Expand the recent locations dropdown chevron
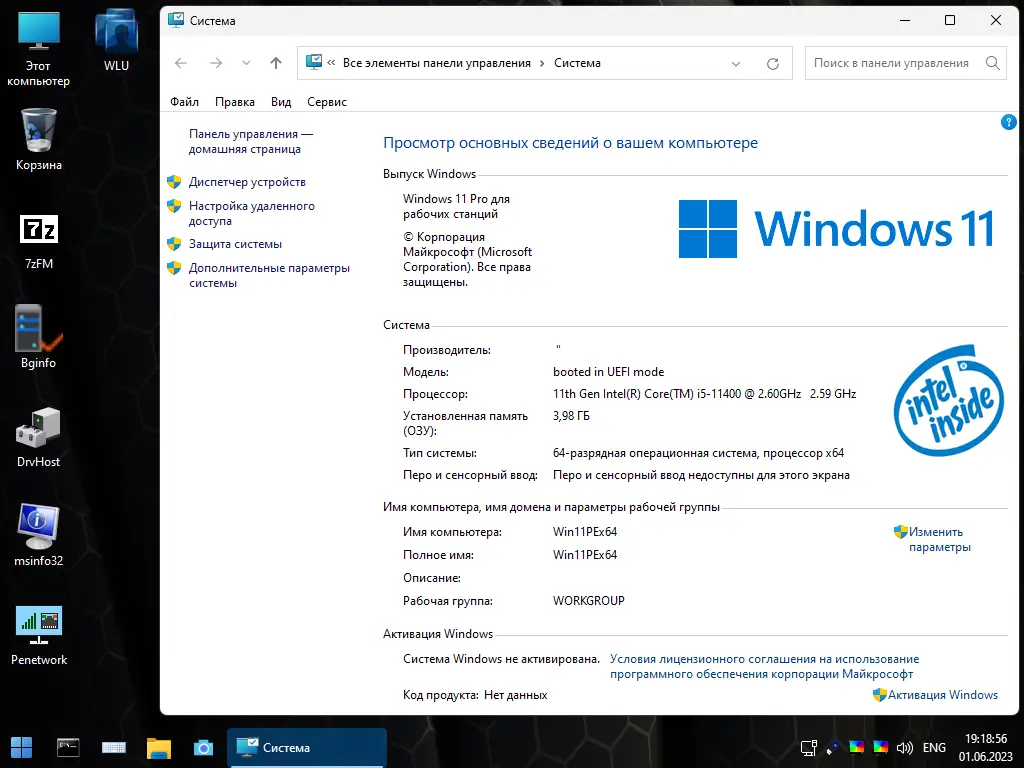The image size is (1024, 768). (x=246, y=63)
